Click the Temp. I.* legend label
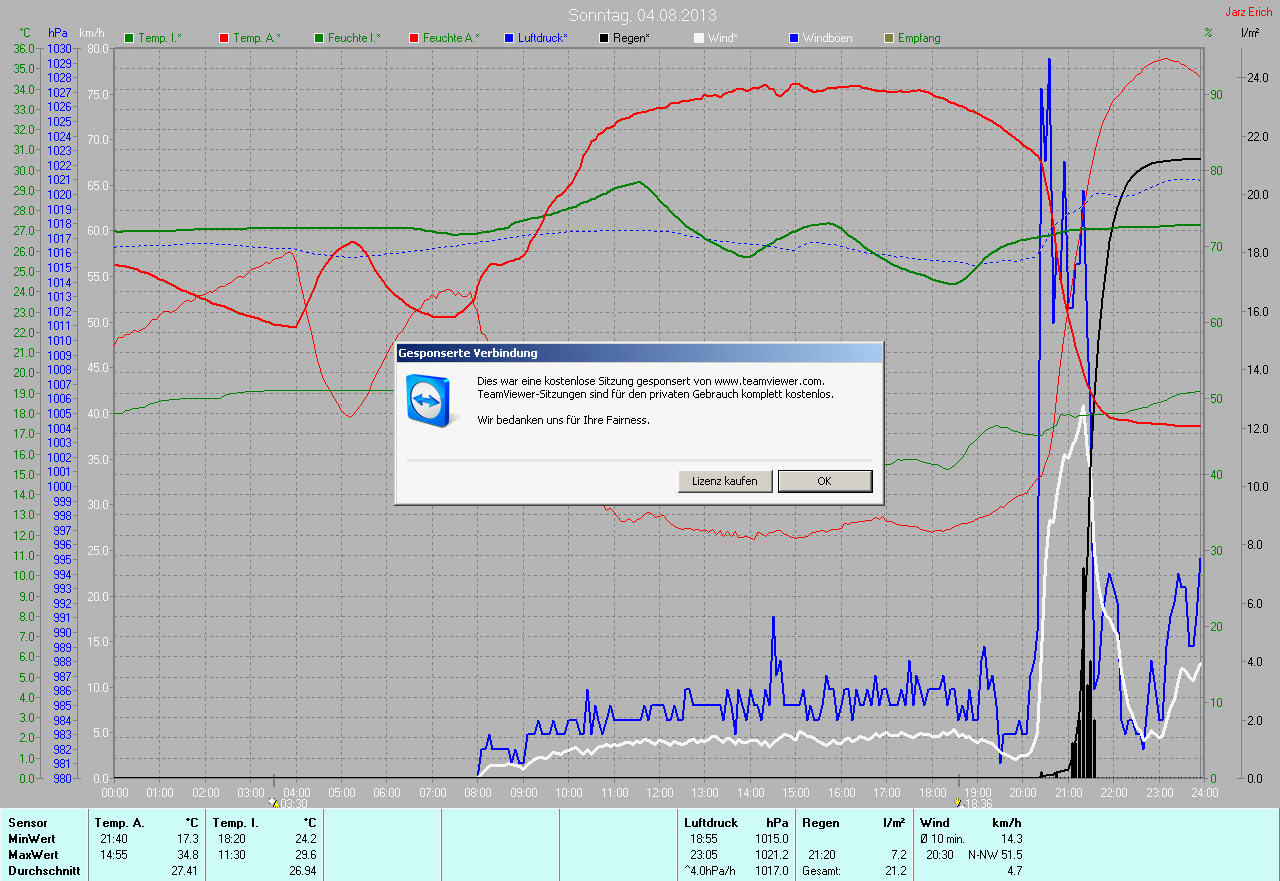The width and height of the screenshot is (1280, 881). 160,38
